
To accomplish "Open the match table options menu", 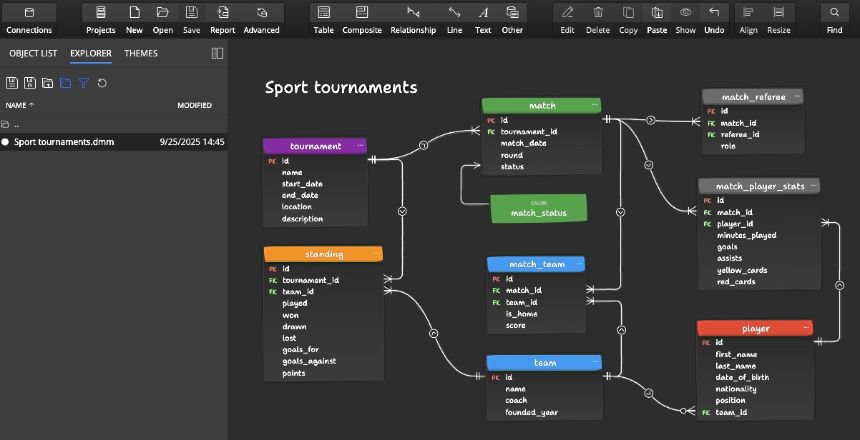I will click(x=595, y=105).
